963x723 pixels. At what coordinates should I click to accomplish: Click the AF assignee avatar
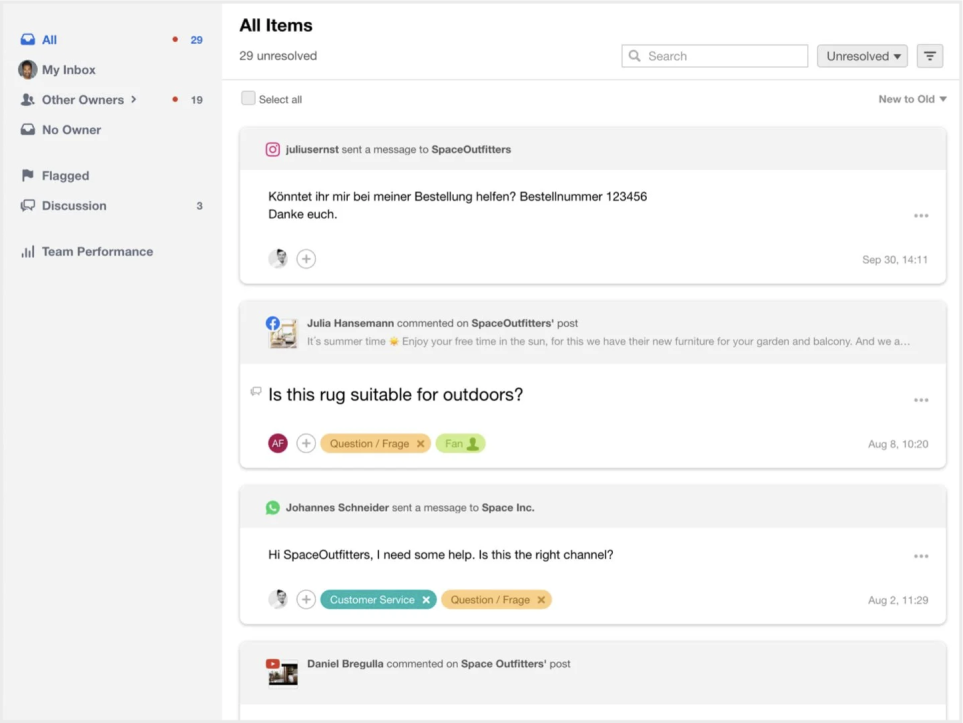coord(278,443)
